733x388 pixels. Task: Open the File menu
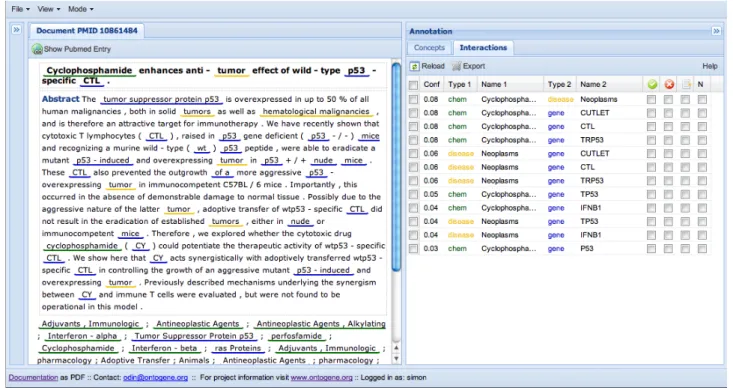20,9
